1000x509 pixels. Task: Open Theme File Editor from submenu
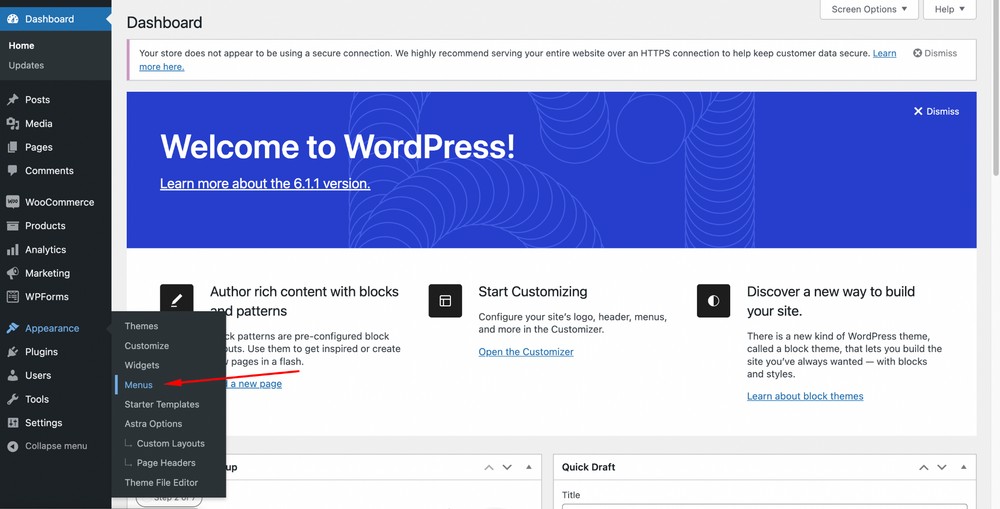pyautogui.click(x=161, y=483)
